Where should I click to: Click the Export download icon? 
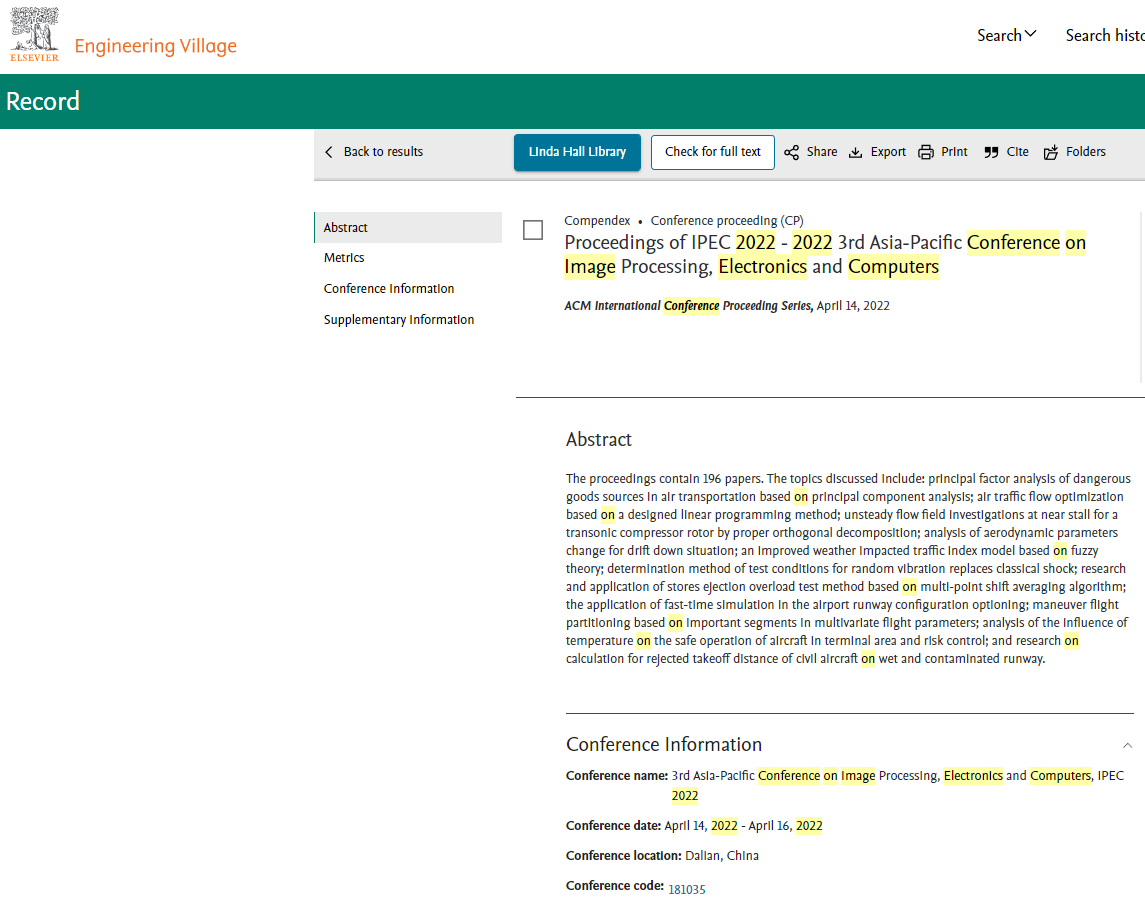[x=855, y=152]
